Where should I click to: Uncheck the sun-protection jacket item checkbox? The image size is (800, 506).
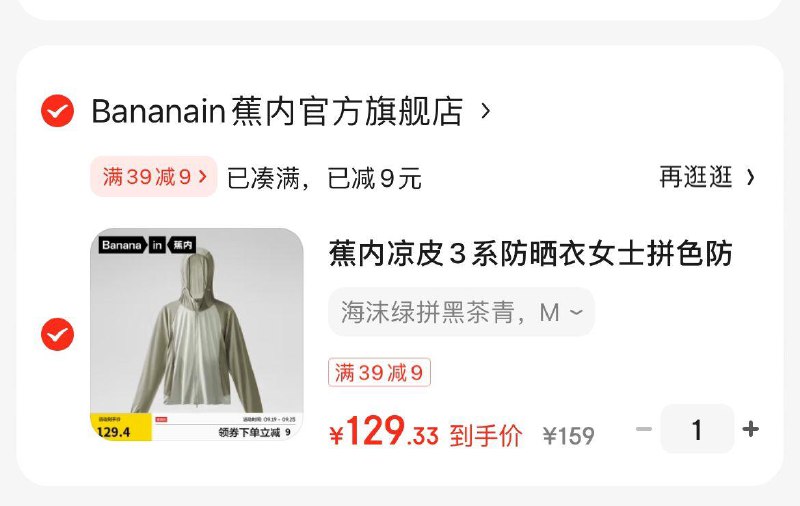pyautogui.click(x=57, y=334)
